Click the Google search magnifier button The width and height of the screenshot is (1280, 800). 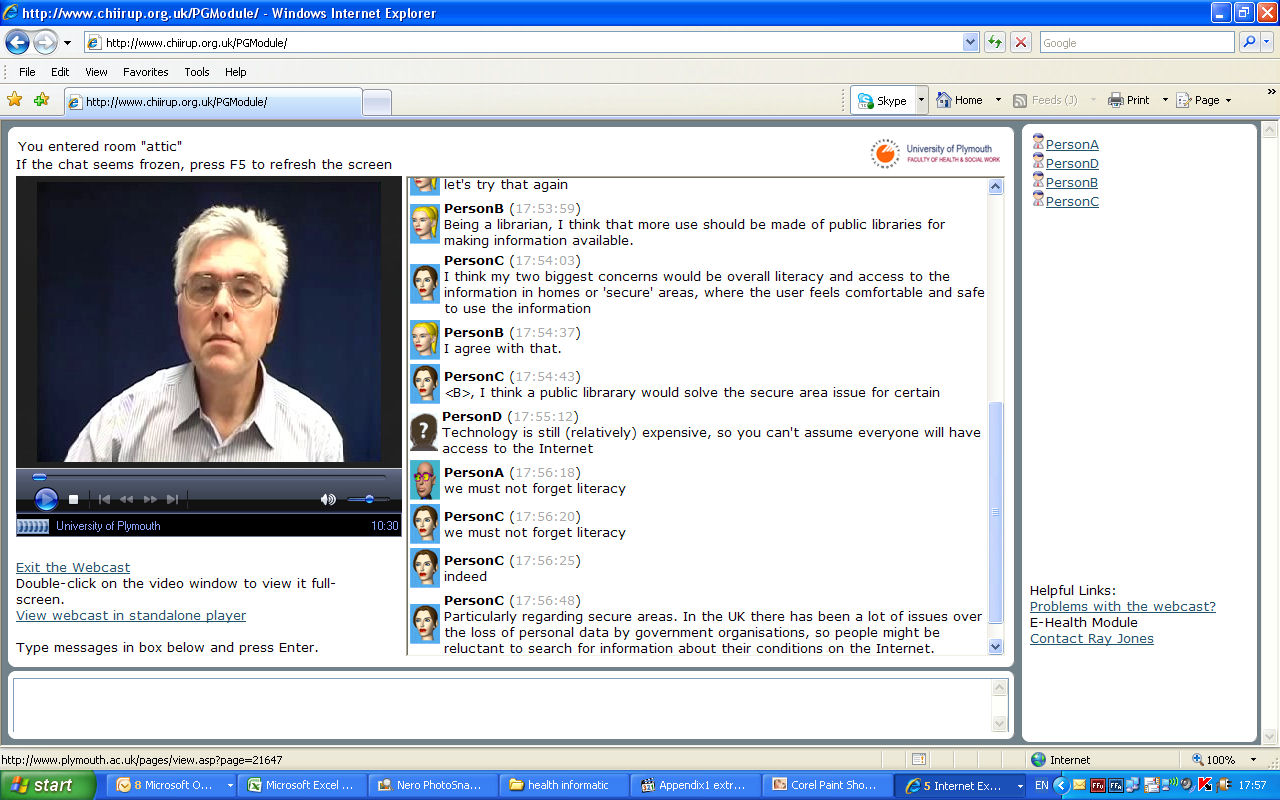(1249, 42)
